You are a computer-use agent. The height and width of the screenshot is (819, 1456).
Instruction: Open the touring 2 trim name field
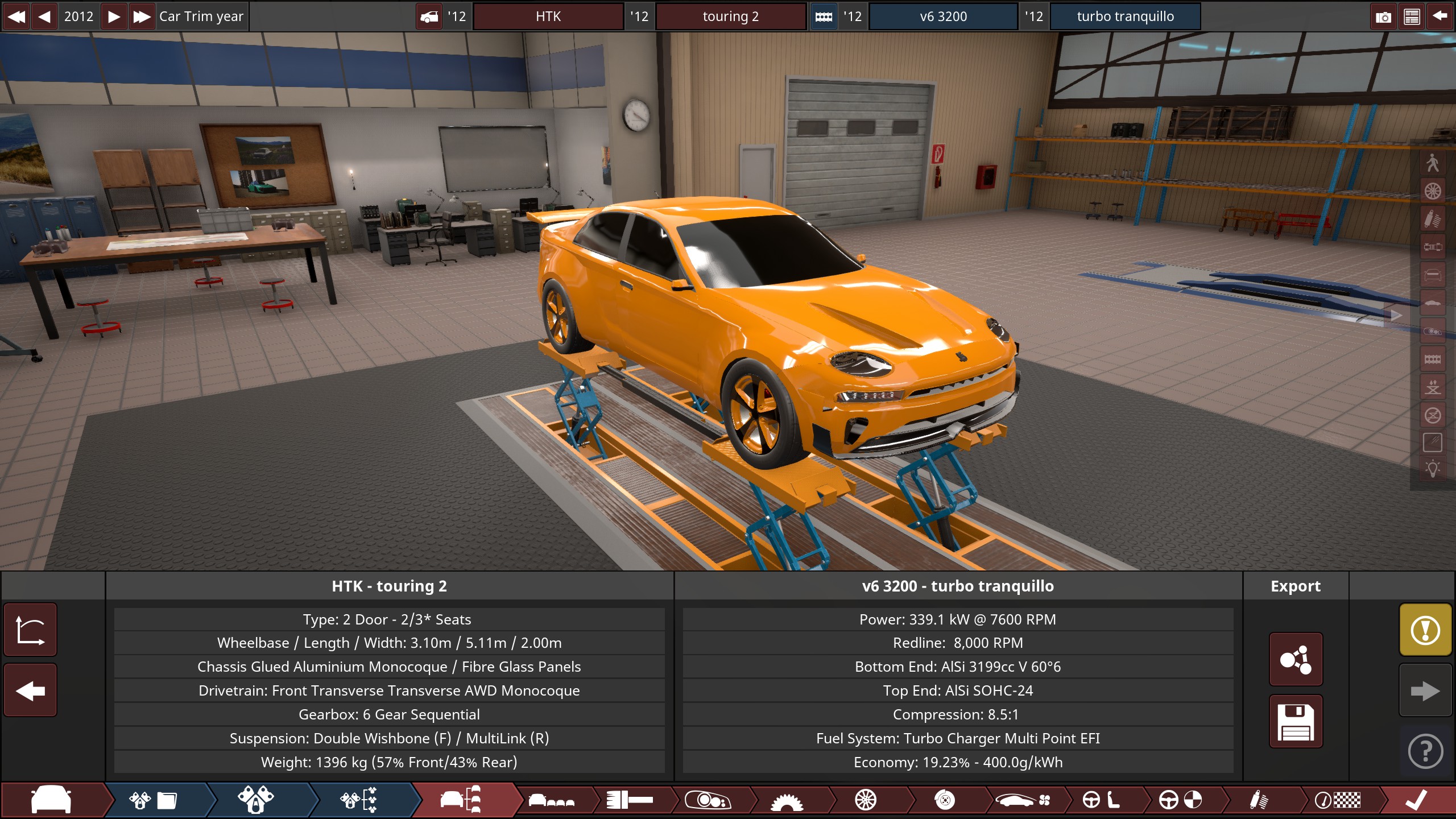pyautogui.click(x=731, y=16)
